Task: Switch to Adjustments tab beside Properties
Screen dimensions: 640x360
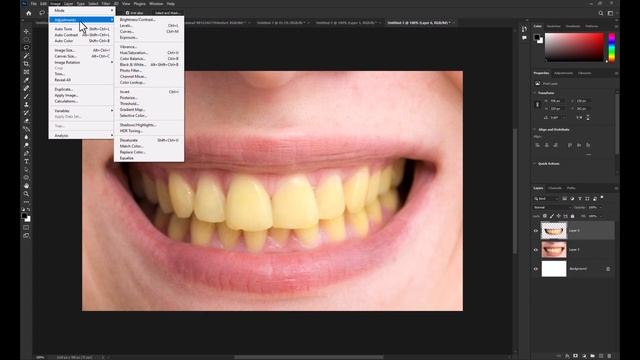Action: [563, 73]
